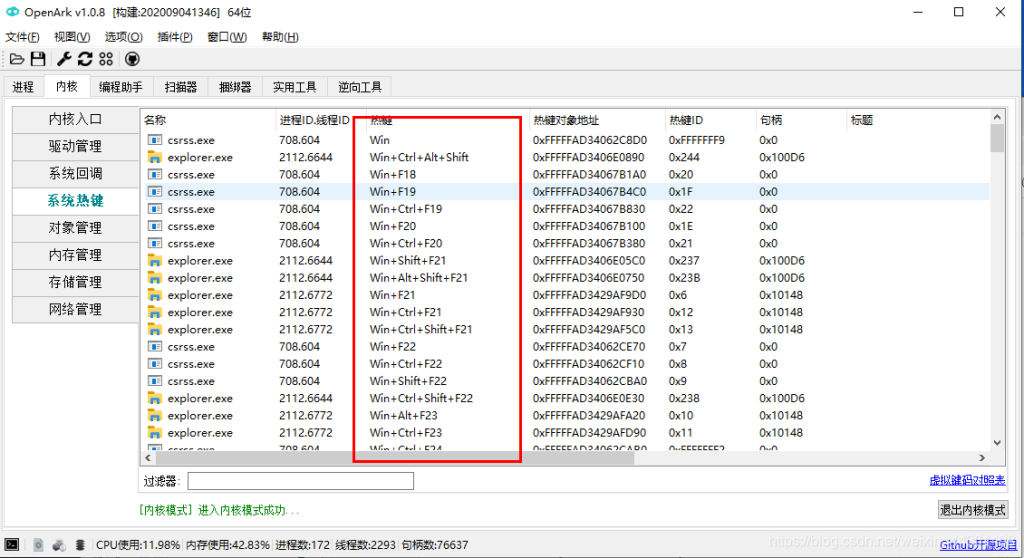Switch to the 编程助手 tab
Image resolution: width=1024 pixels, height=558 pixels.
pyautogui.click(x=121, y=87)
